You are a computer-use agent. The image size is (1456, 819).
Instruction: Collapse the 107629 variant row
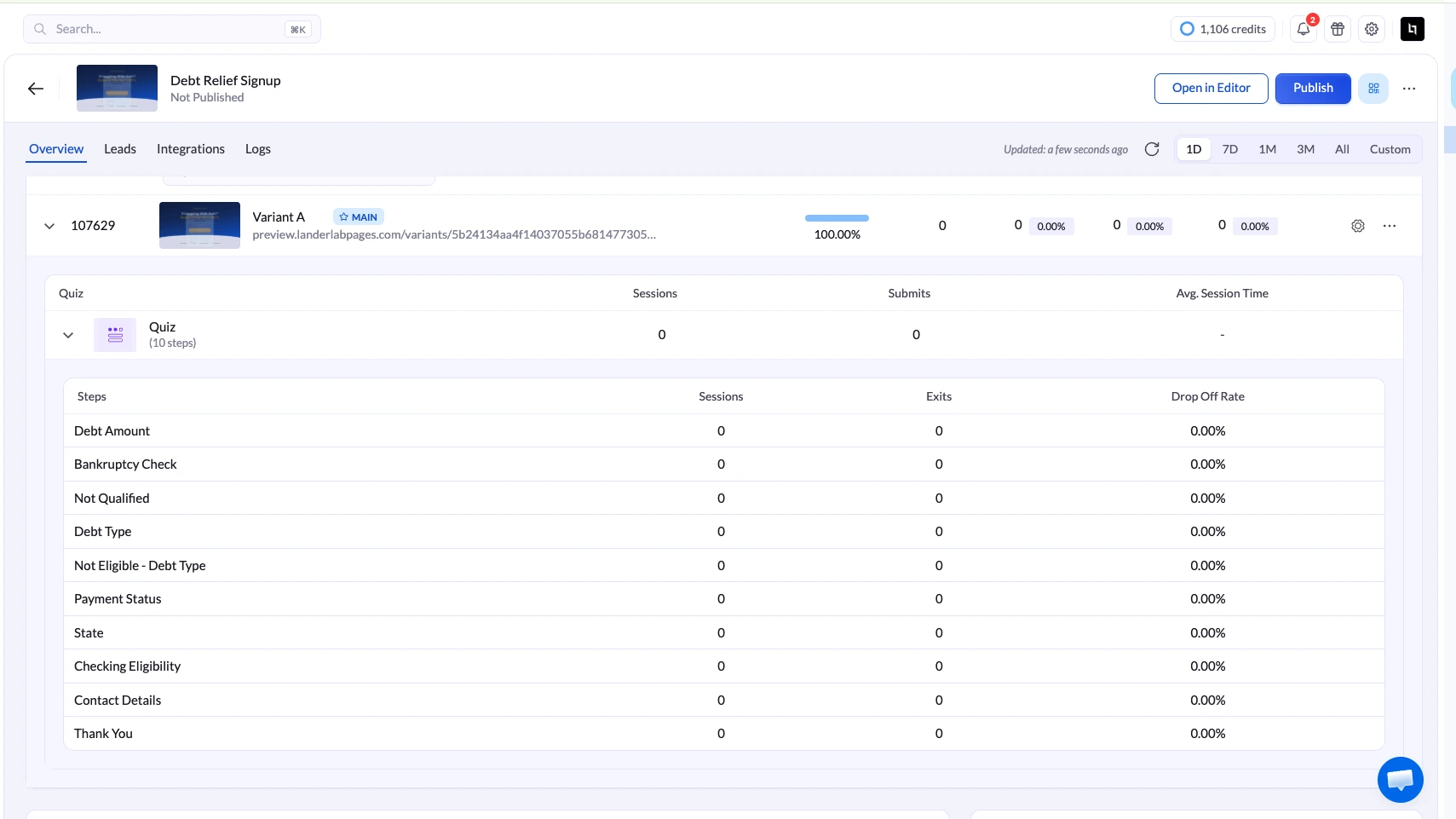[x=49, y=226]
